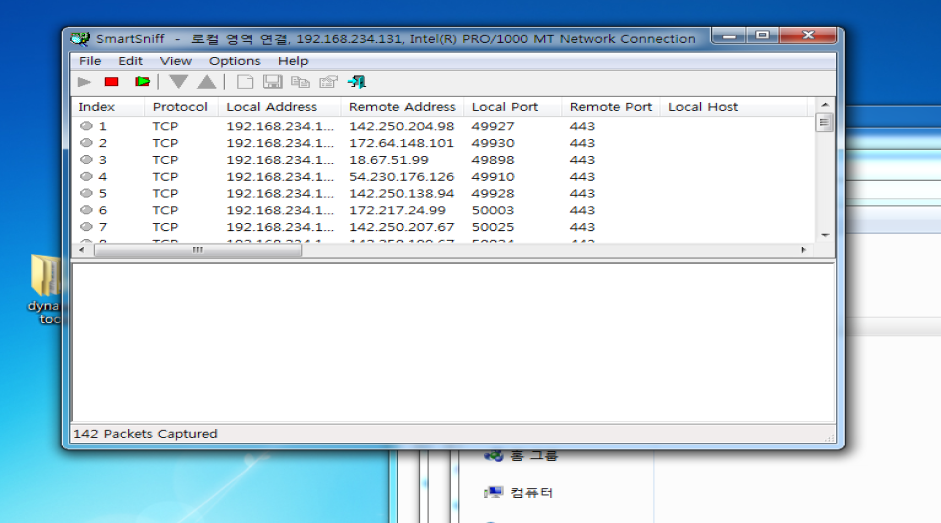The image size is (941, 523).
Task: Click local port 50025
Action: [493, 227]
